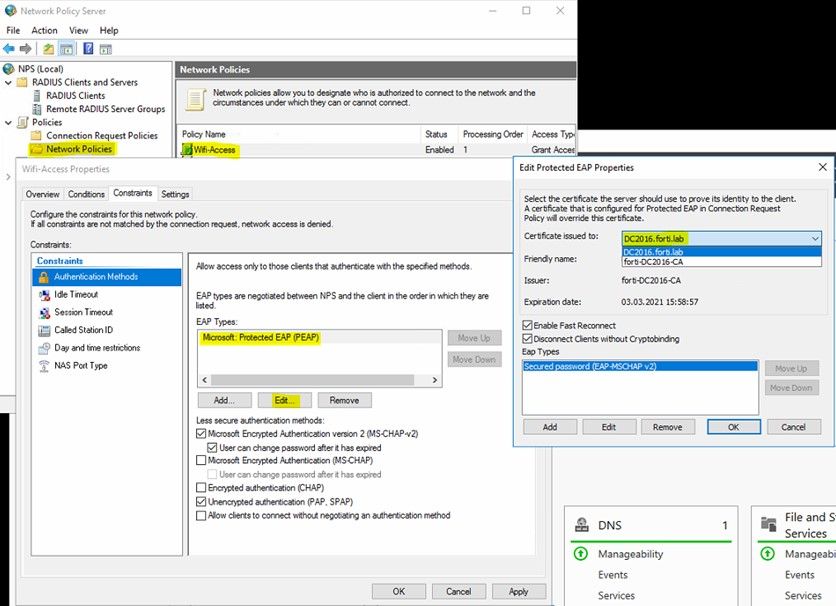Click the Policy Name column header
Screen dimensions: 836x606
coord(300,134)
